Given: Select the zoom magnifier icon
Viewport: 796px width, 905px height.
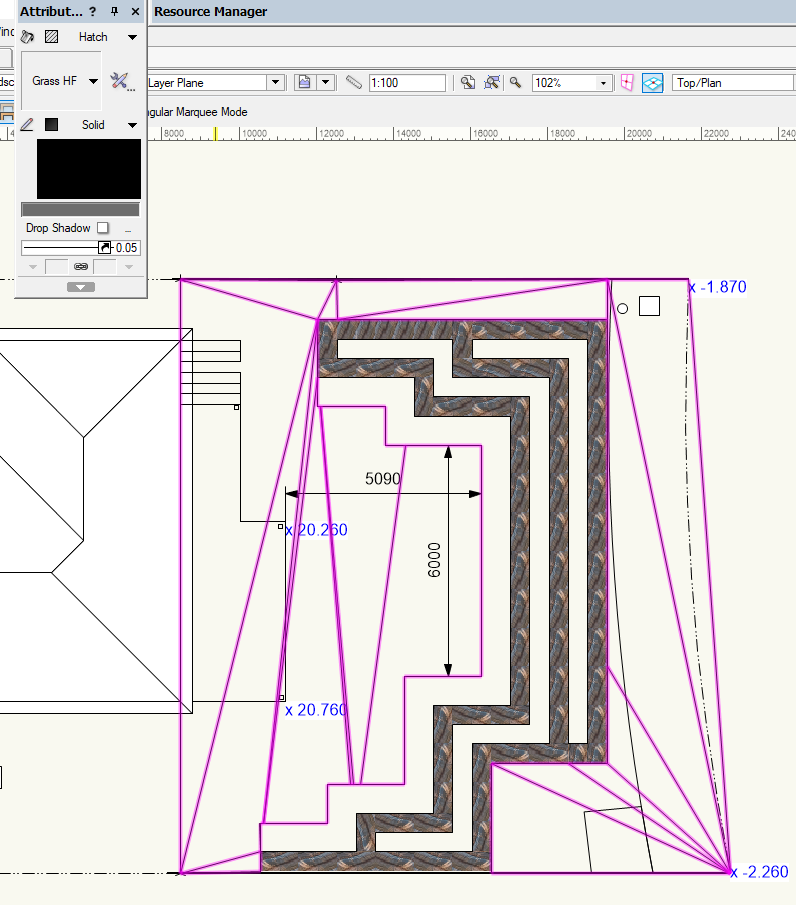Looking at the screenshot, I should click(x=516, y=83).
